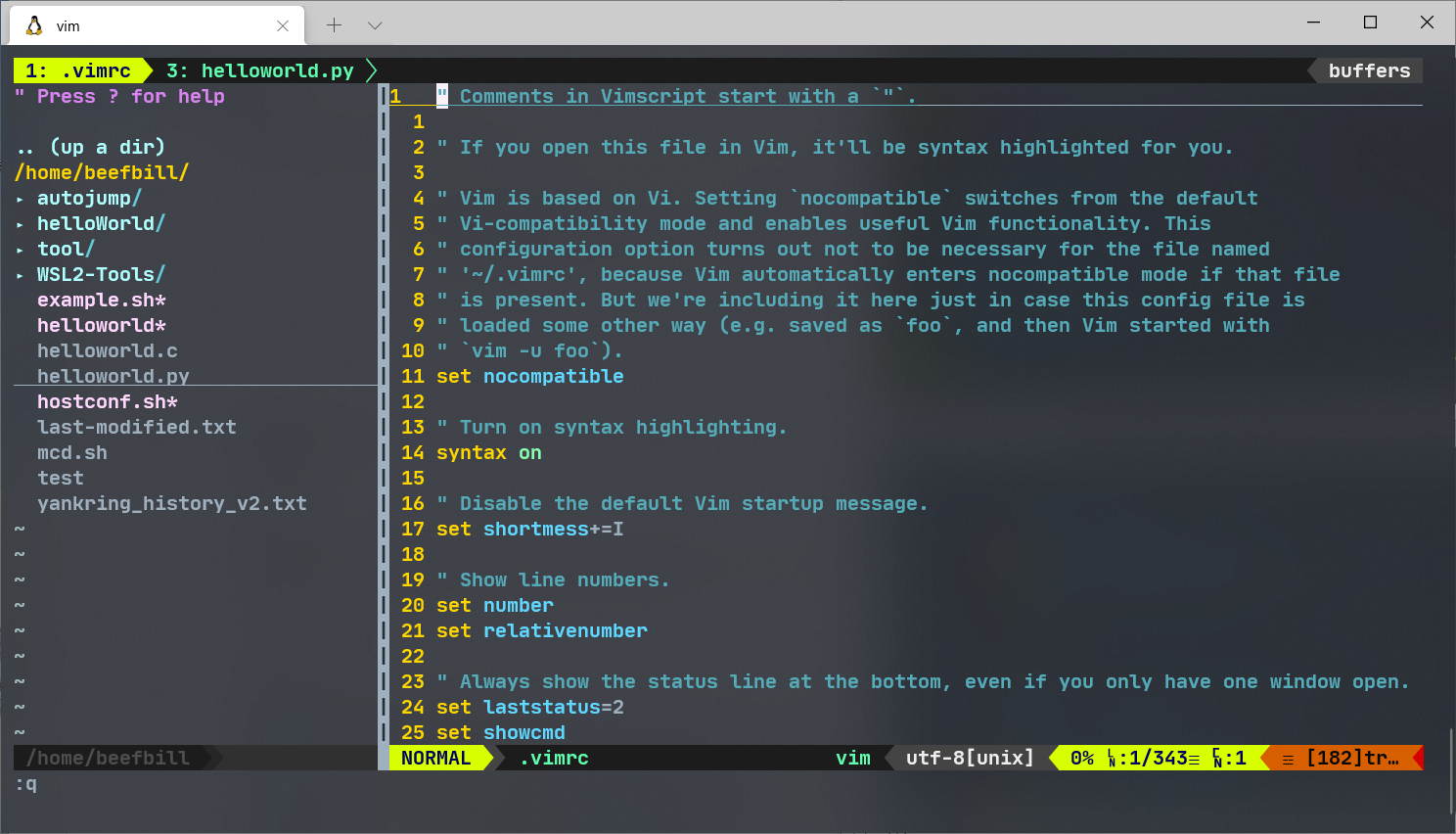Click the column number :1 indicator
This screenshot has width=1456, height=834.
tap(1229, 758)
